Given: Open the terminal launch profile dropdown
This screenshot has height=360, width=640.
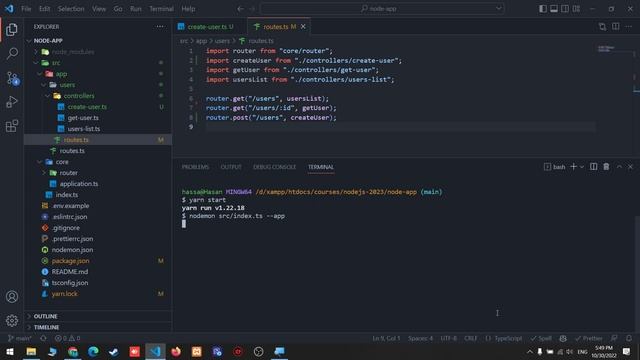Looking at the screenshot, I should point(582,167).
